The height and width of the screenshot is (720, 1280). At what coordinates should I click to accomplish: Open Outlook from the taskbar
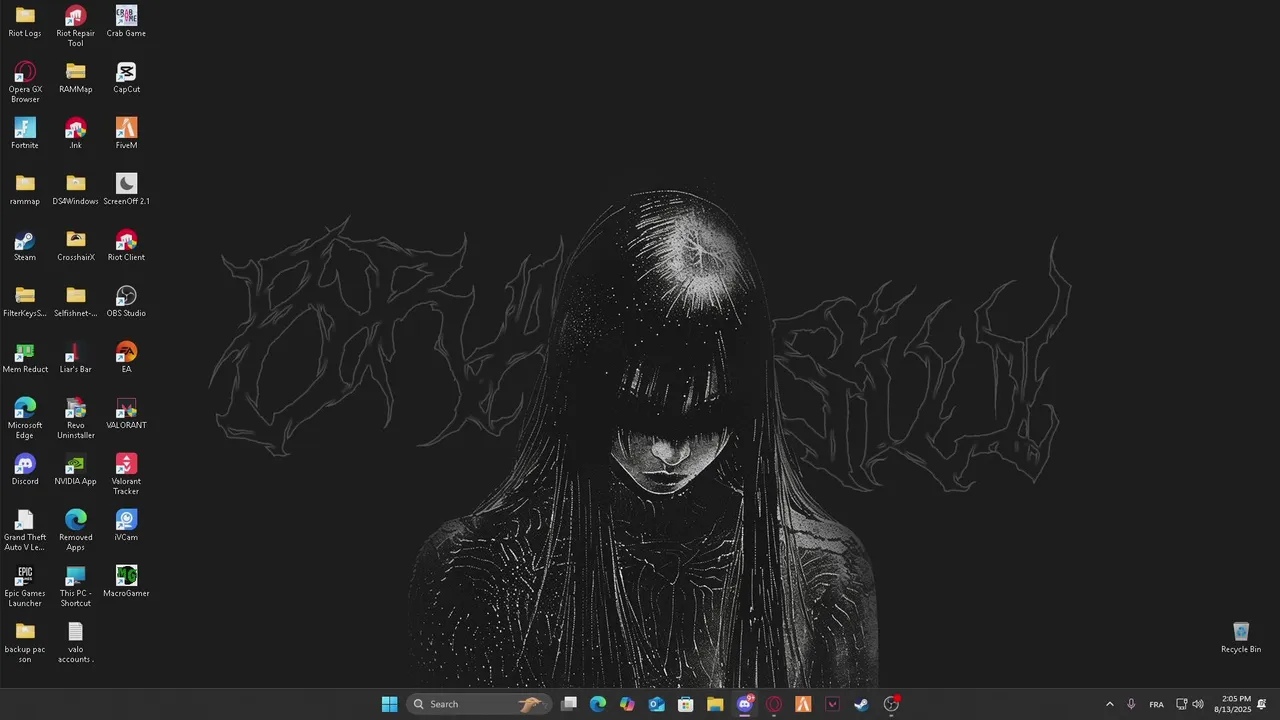(x=657, y=704)
